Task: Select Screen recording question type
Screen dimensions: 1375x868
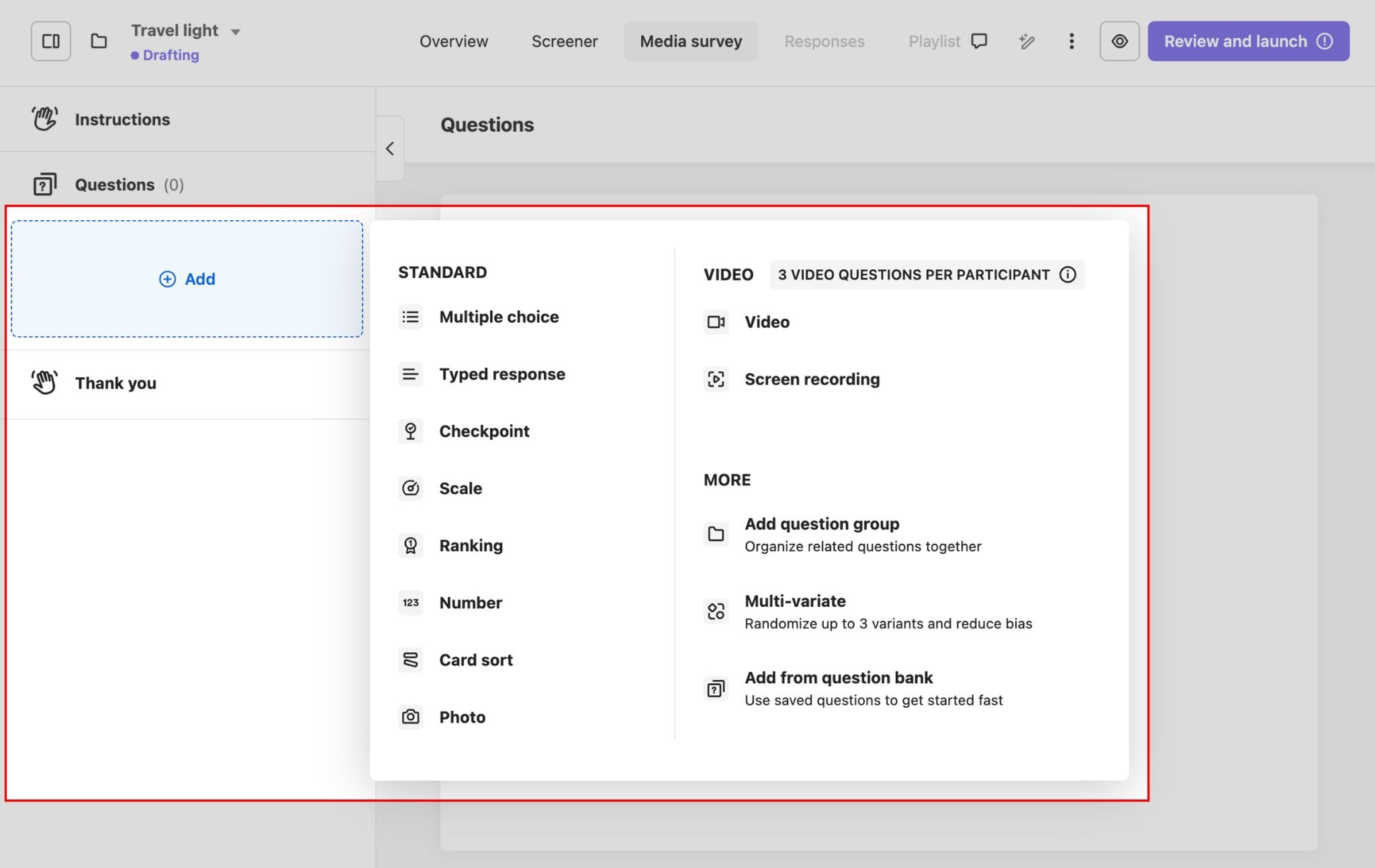Action: 811,379
